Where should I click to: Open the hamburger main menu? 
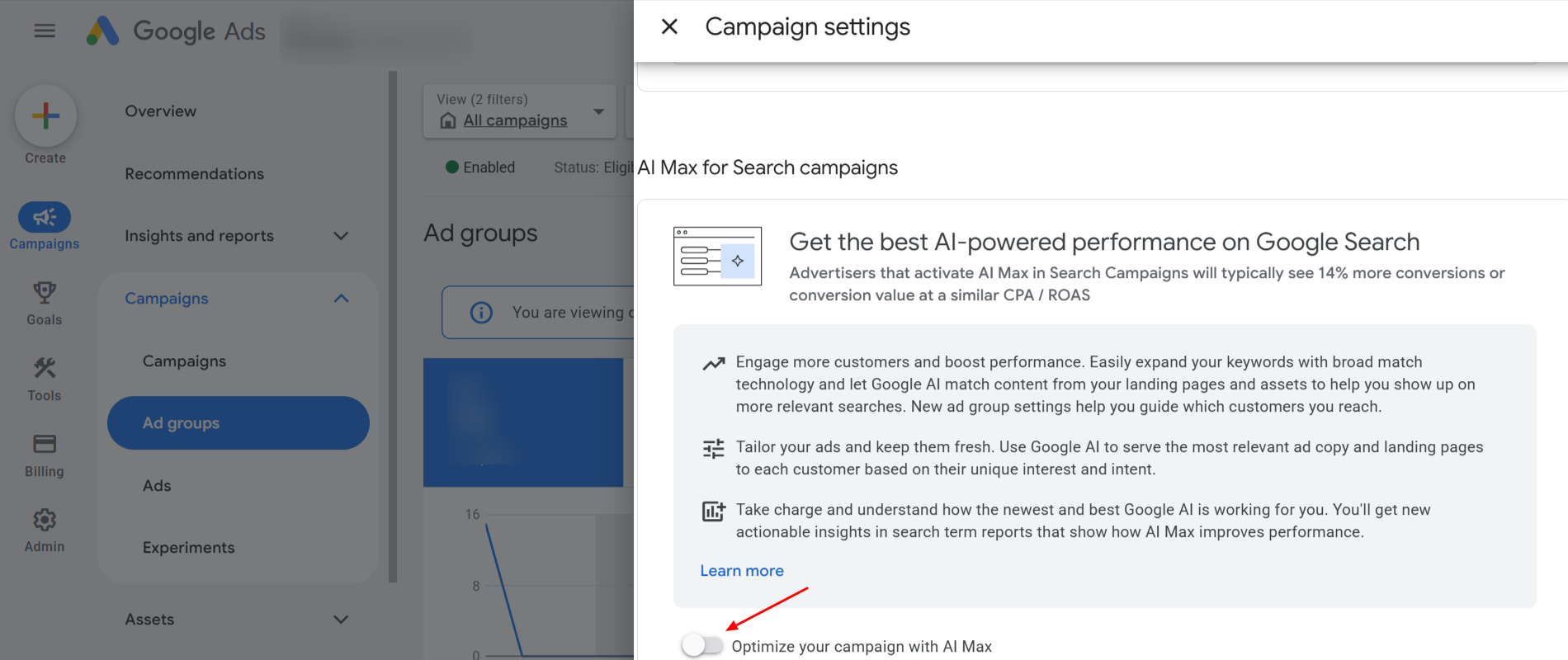(x=45, y=31)
